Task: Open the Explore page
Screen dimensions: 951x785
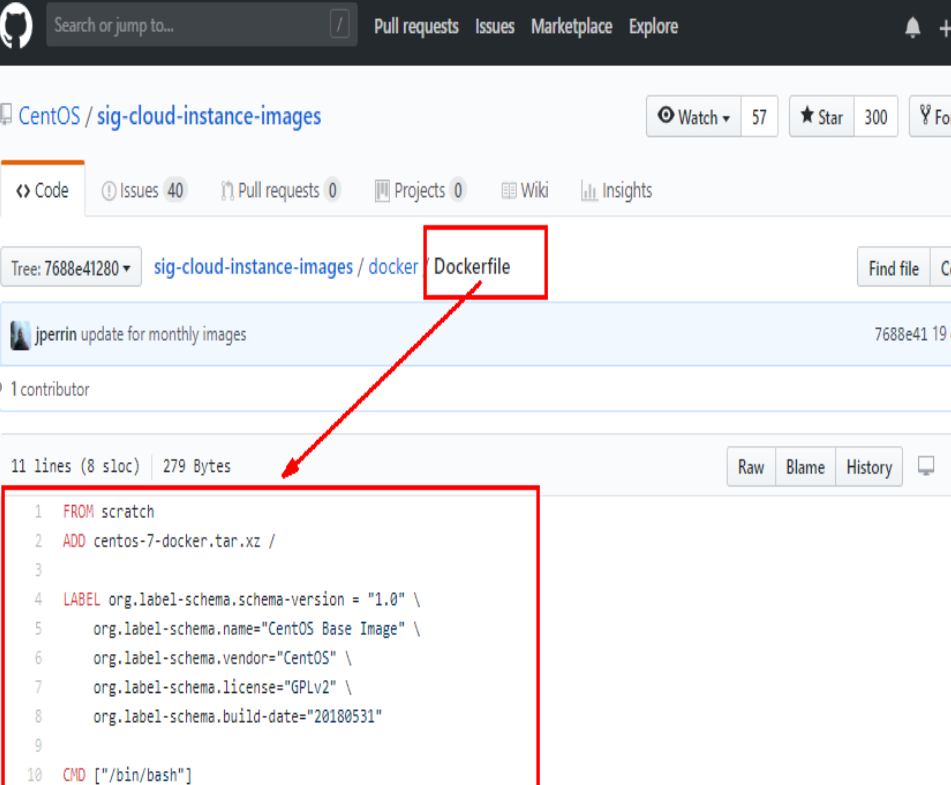Action: pos(653,26)
